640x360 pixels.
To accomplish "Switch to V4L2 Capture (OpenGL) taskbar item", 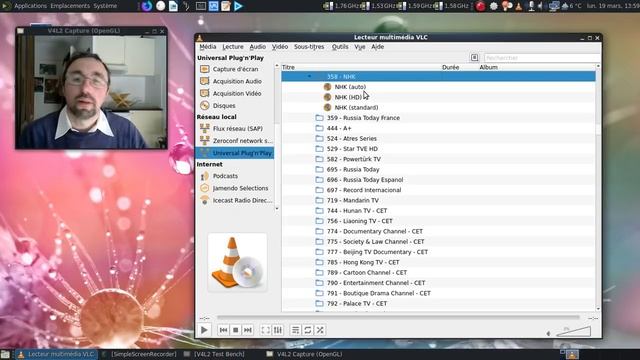I will 304,354.
